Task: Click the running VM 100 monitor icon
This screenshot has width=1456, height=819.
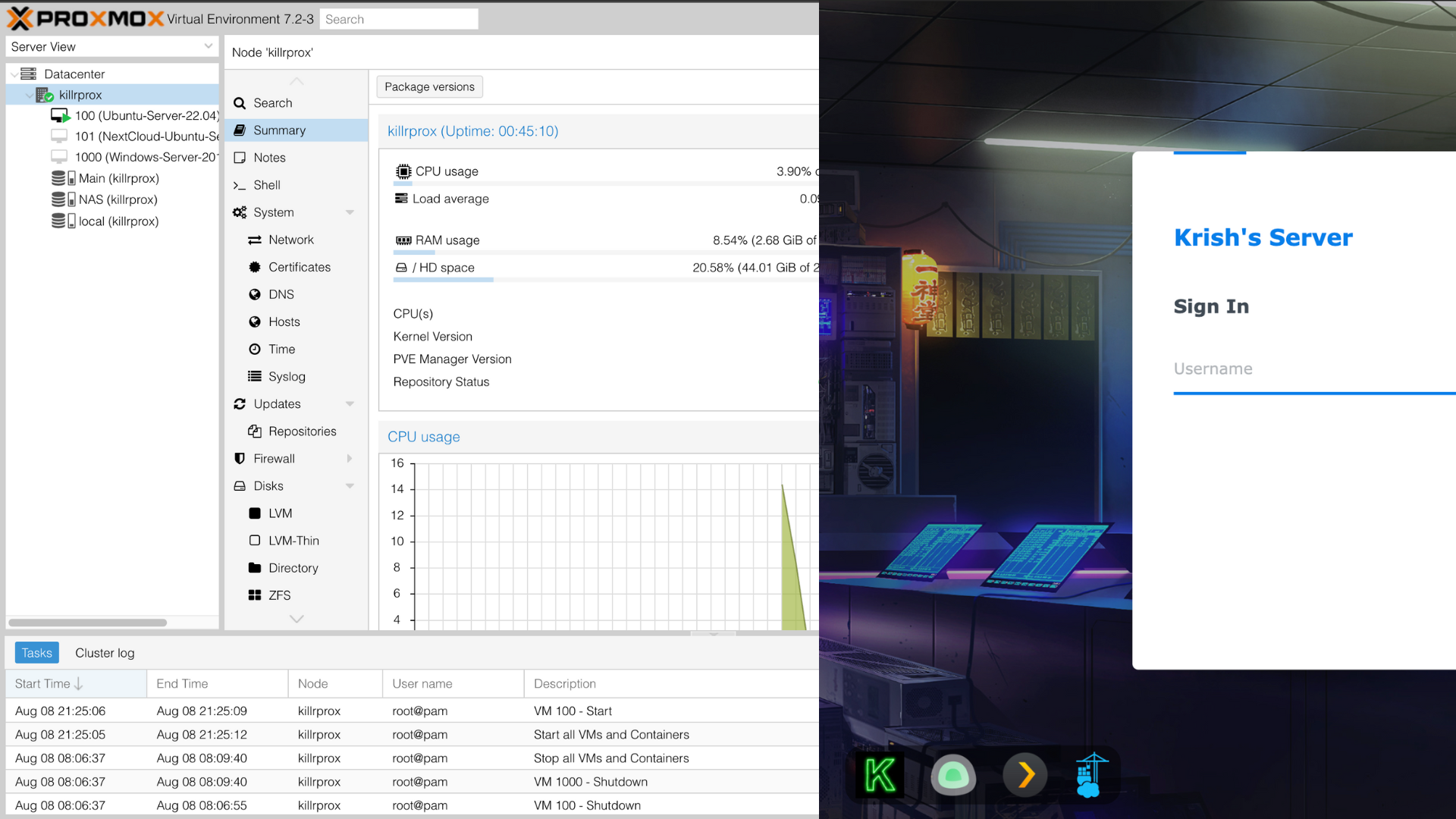Action: tap(60, 115)
